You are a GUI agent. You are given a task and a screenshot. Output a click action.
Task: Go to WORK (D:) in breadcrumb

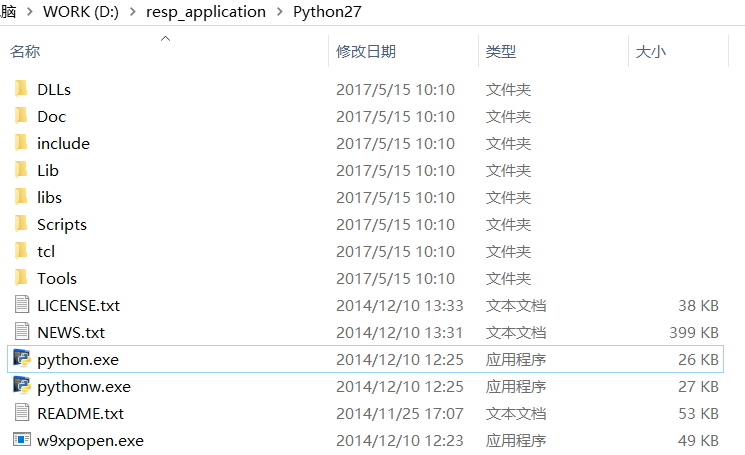[81, 12]
